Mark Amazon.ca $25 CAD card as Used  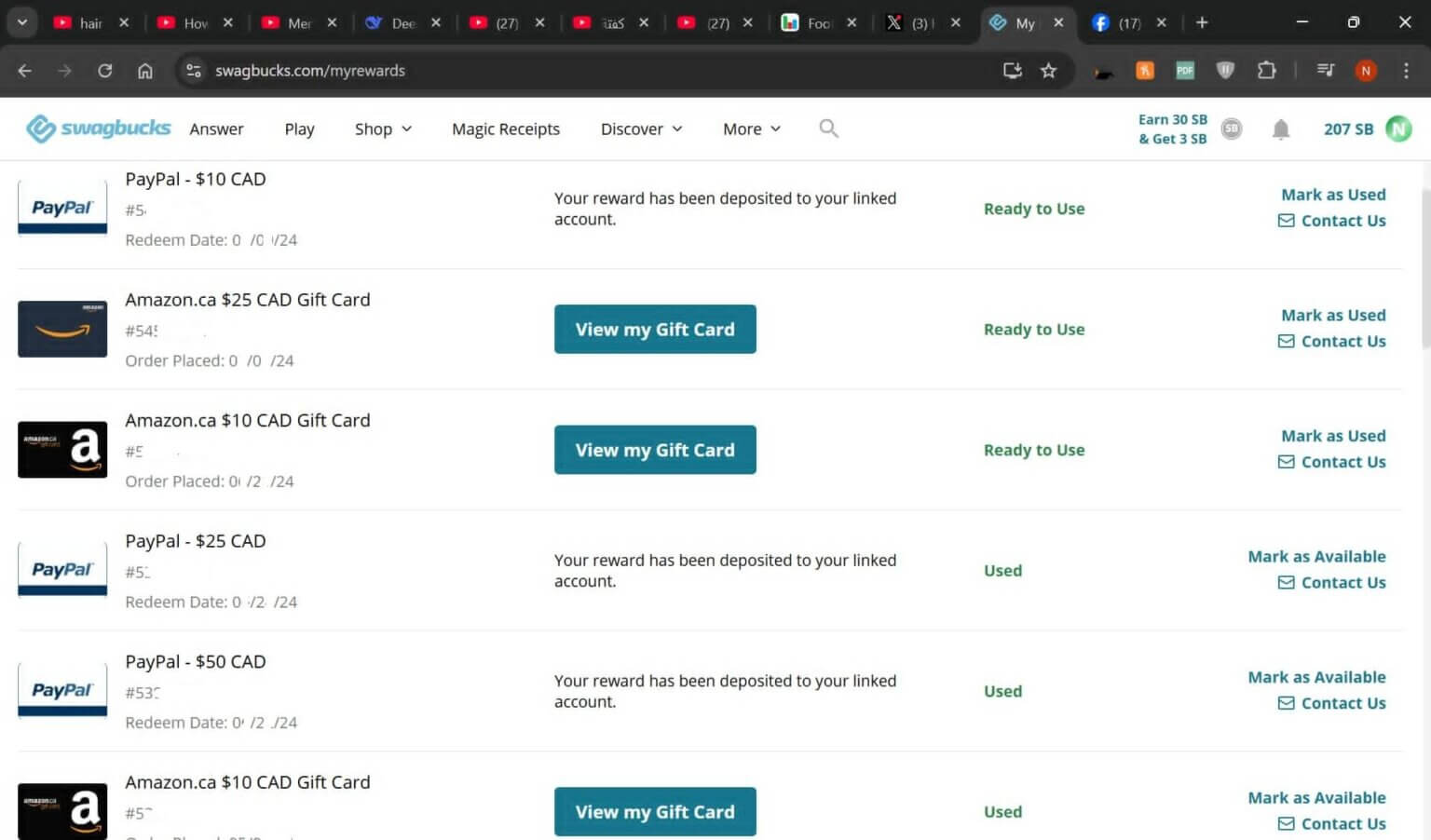(x=1333, y=315)
